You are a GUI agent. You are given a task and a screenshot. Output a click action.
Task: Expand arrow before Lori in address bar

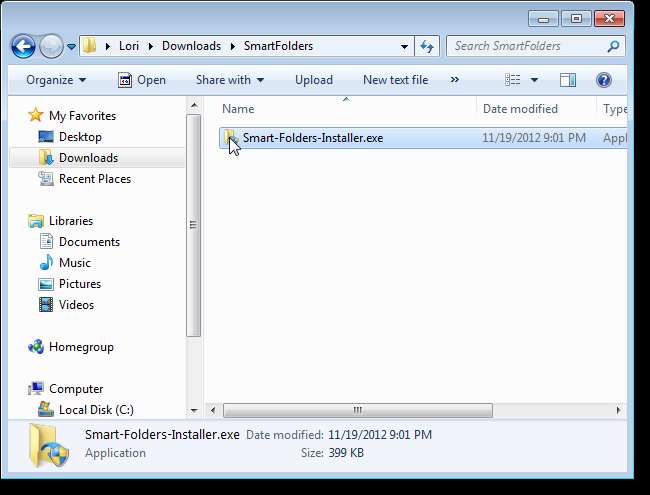(108, 46)
